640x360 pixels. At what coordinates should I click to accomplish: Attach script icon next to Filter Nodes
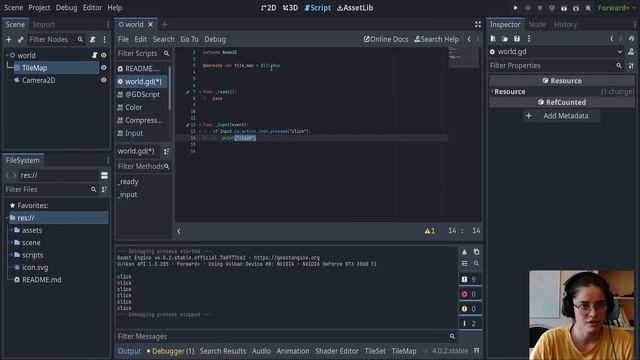pyautogui.click(x=93, y=40)
